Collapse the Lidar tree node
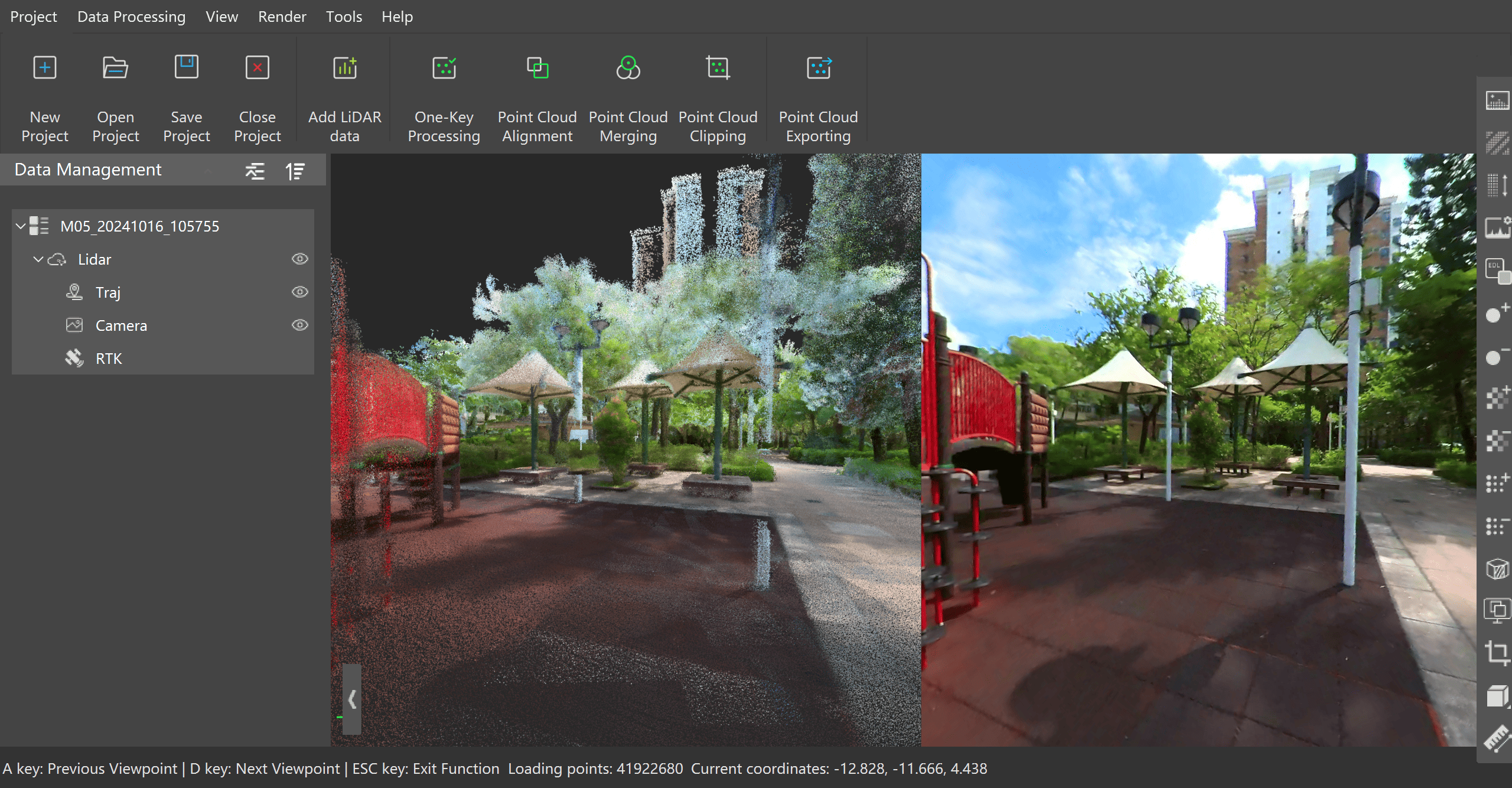 click(x=38, y=259)
